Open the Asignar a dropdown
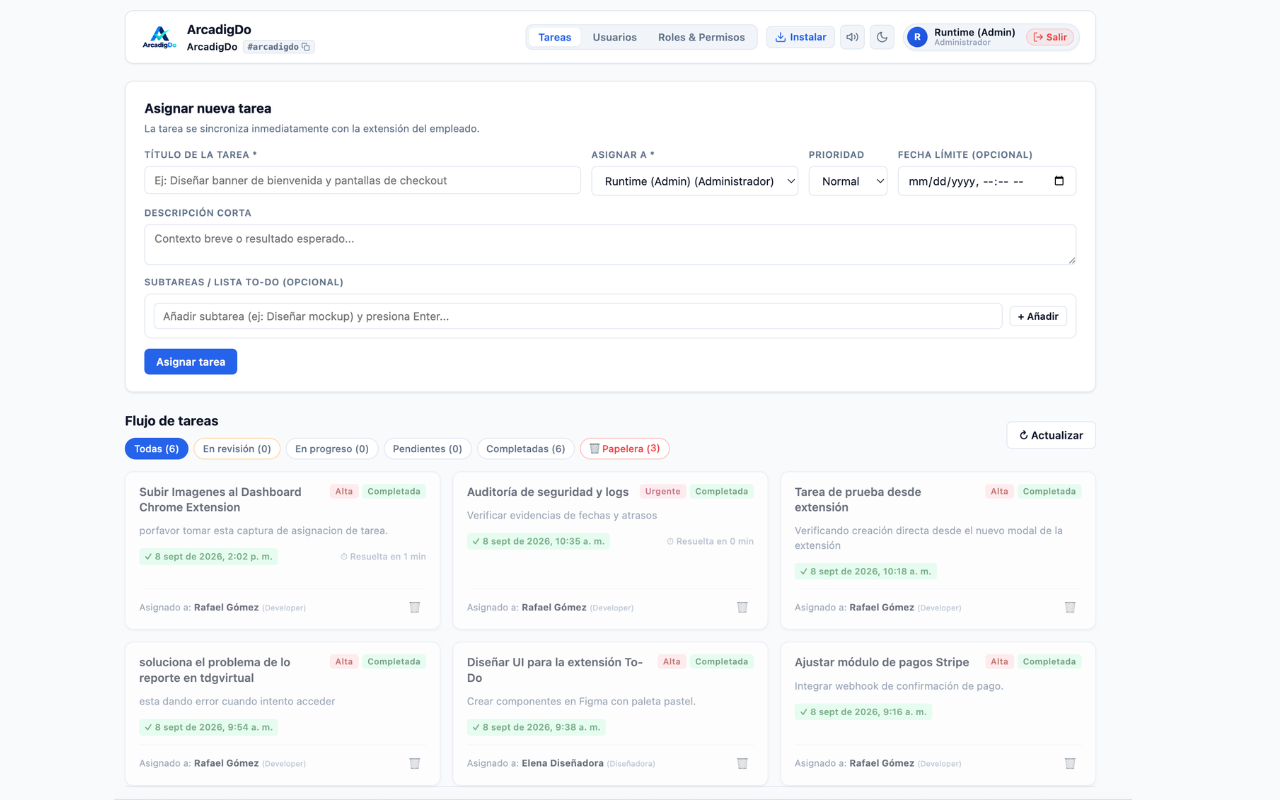The image size is (1280, 800). [x=695, y=181]
